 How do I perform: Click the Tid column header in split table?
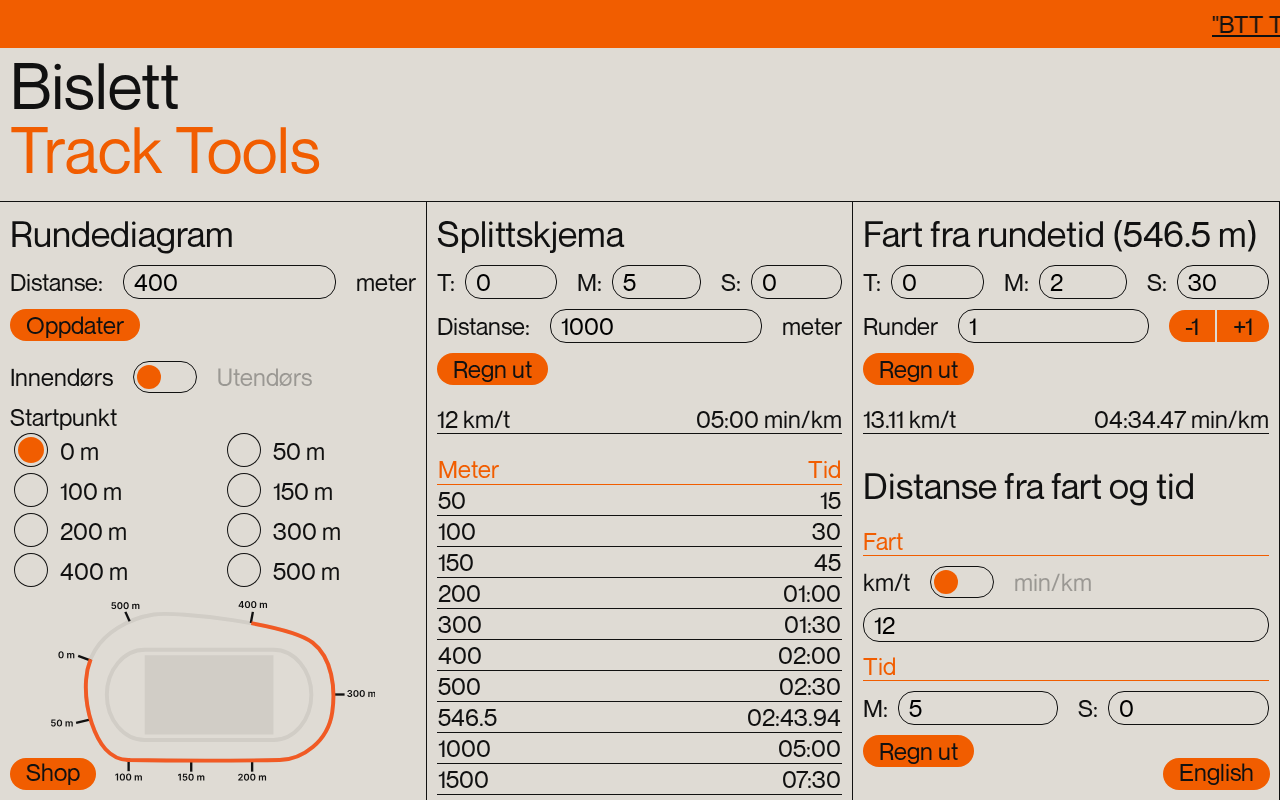coord(824,470)
